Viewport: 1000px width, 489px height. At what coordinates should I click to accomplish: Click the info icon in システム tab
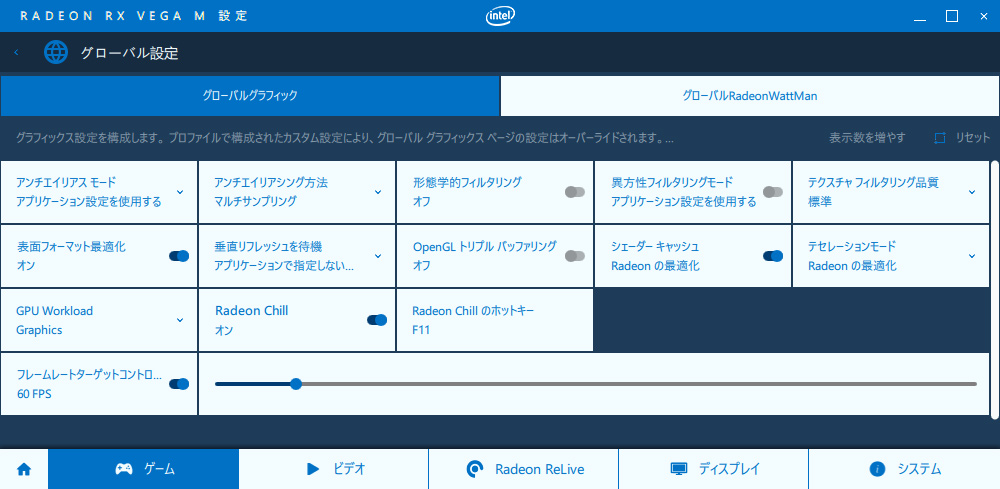pyautogui.click(x=878, y=469)
